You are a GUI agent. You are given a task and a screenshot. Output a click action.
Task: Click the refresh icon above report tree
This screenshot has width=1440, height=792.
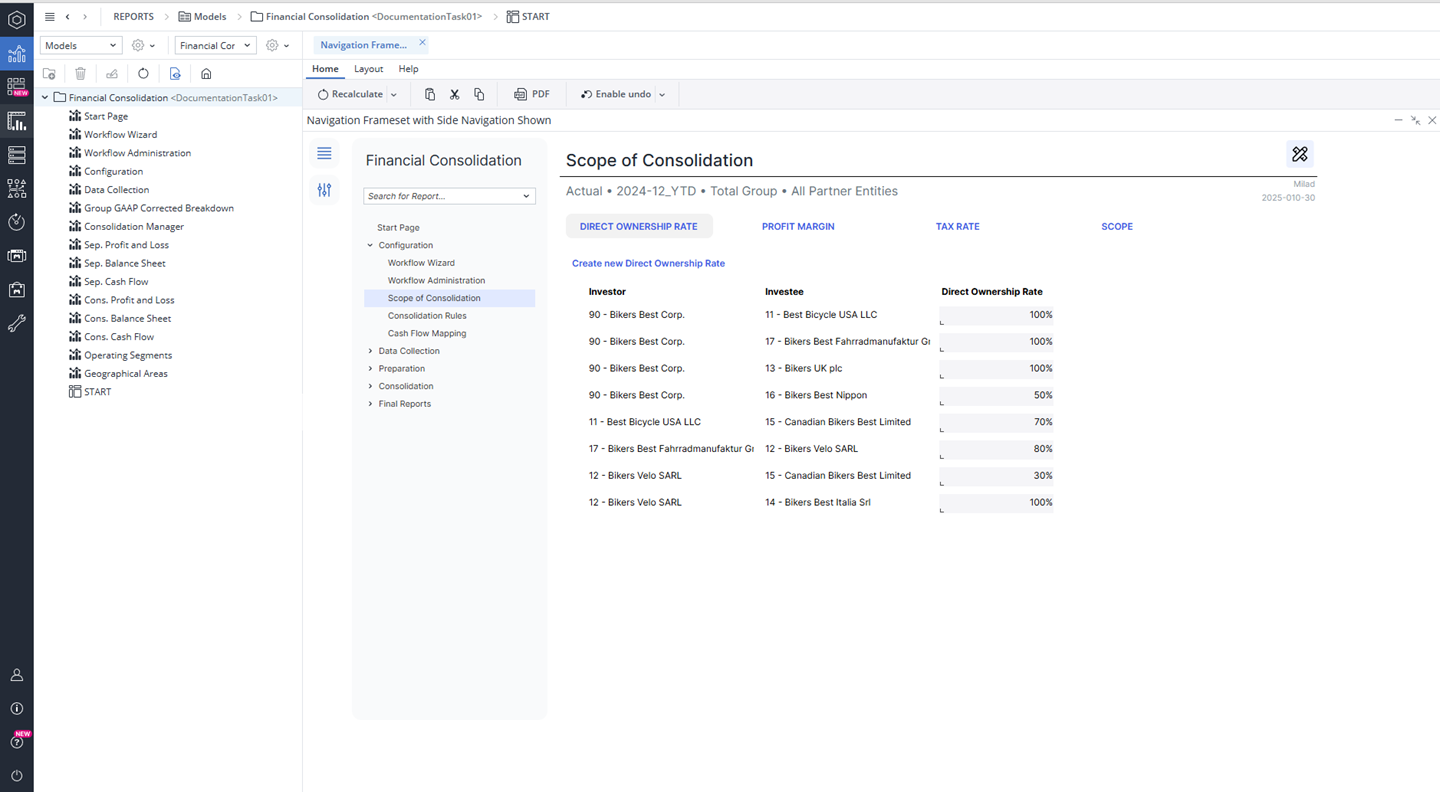click(x=143, y=74)
